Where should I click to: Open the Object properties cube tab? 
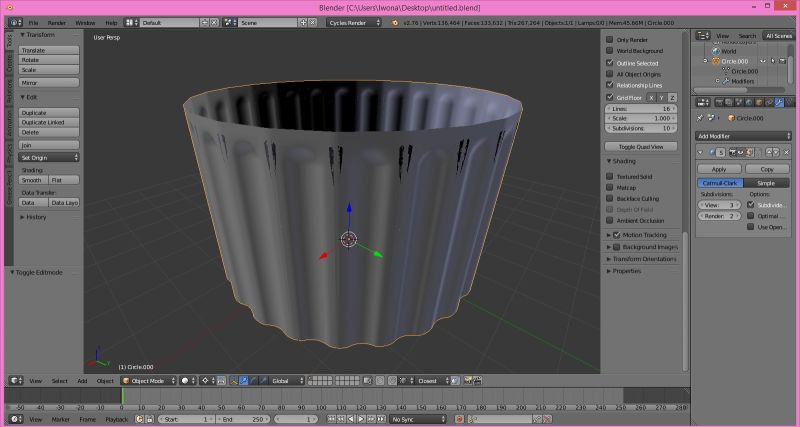759,103
